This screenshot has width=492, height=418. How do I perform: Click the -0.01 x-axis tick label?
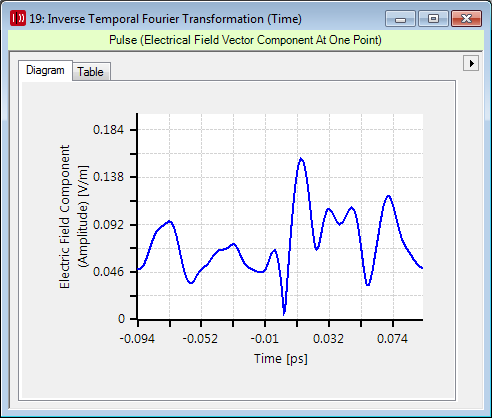coord(264,339)
